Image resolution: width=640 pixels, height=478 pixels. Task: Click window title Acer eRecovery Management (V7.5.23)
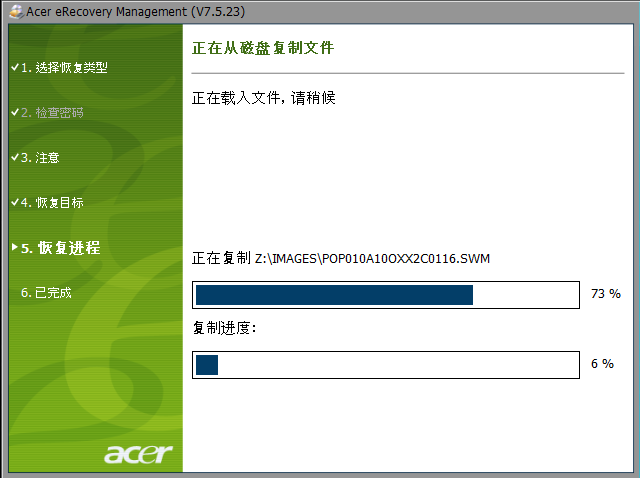click(136, 11)
